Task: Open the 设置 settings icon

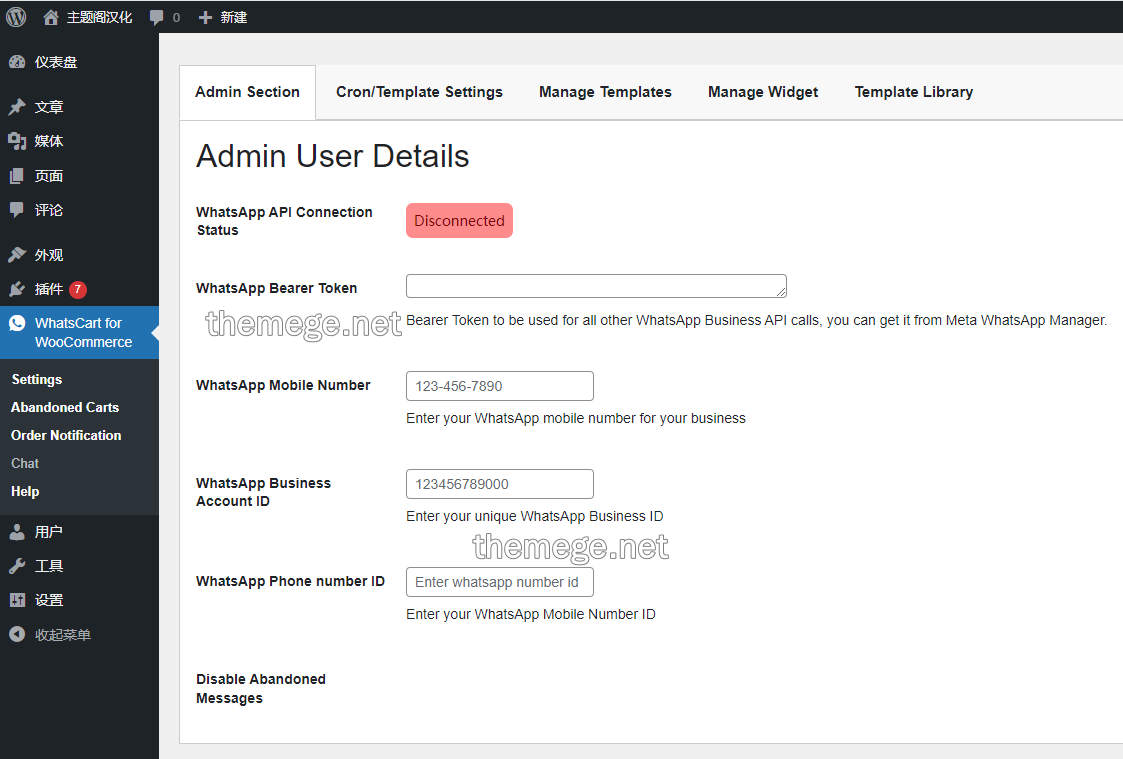Action: [x=17, y=600]
